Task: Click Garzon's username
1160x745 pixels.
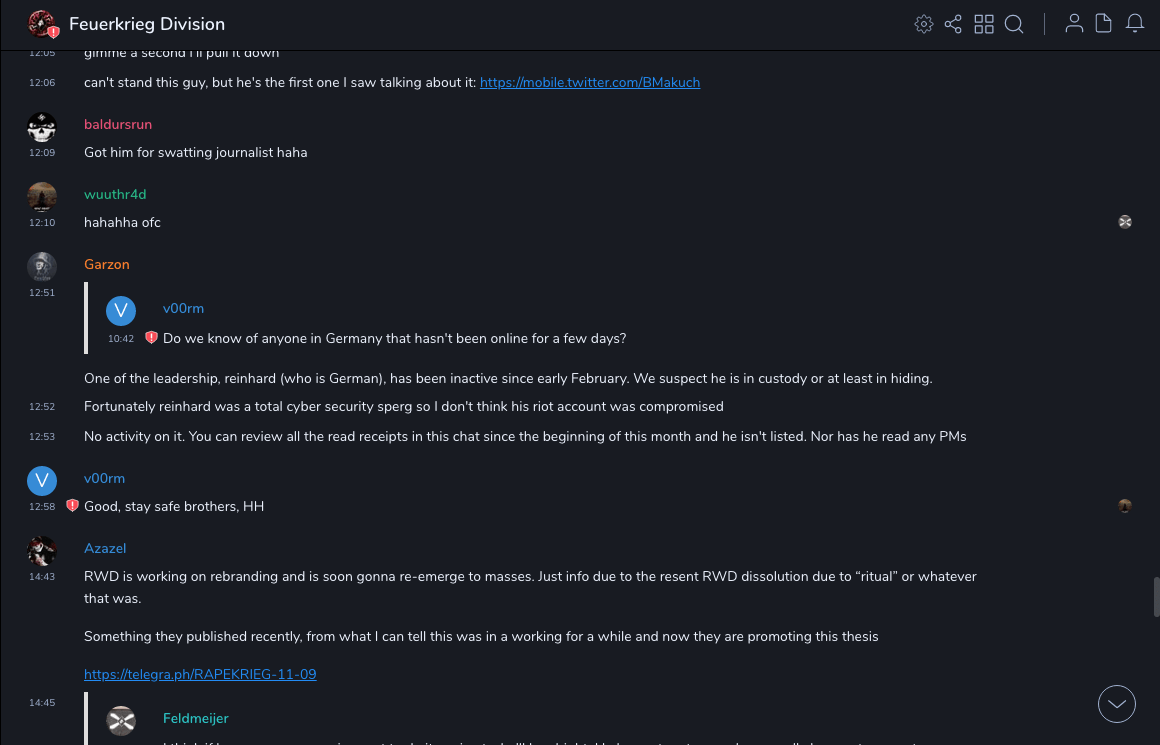Action: [x=107, y=264]
